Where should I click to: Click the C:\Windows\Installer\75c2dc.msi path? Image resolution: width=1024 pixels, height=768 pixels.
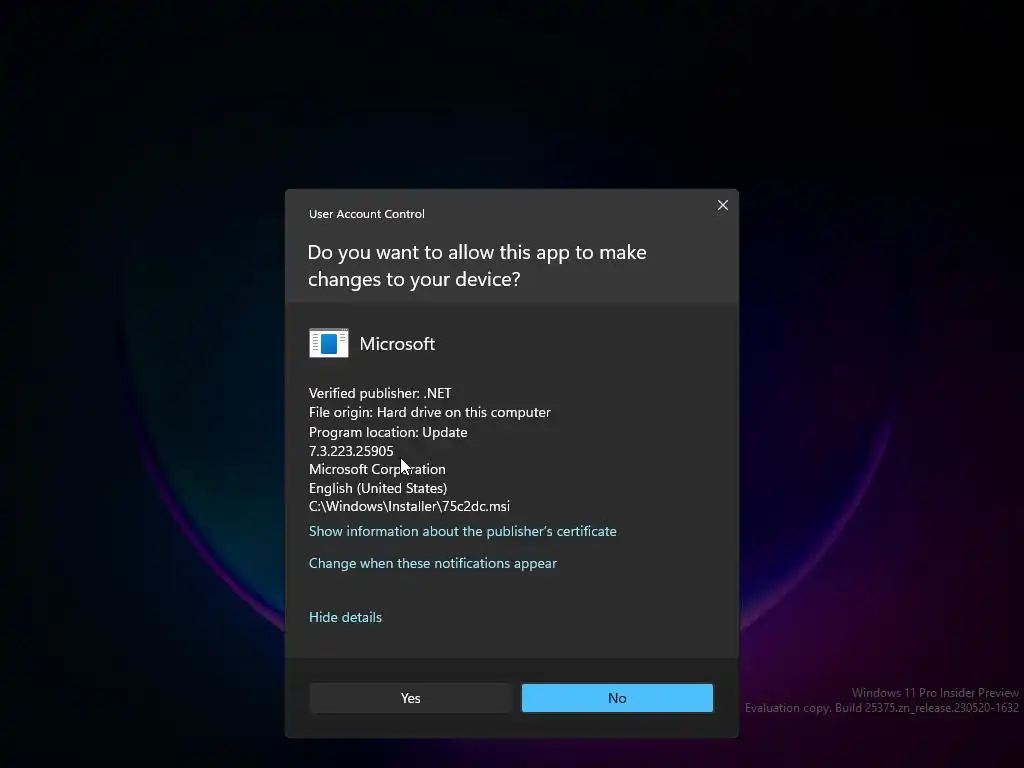409,506
